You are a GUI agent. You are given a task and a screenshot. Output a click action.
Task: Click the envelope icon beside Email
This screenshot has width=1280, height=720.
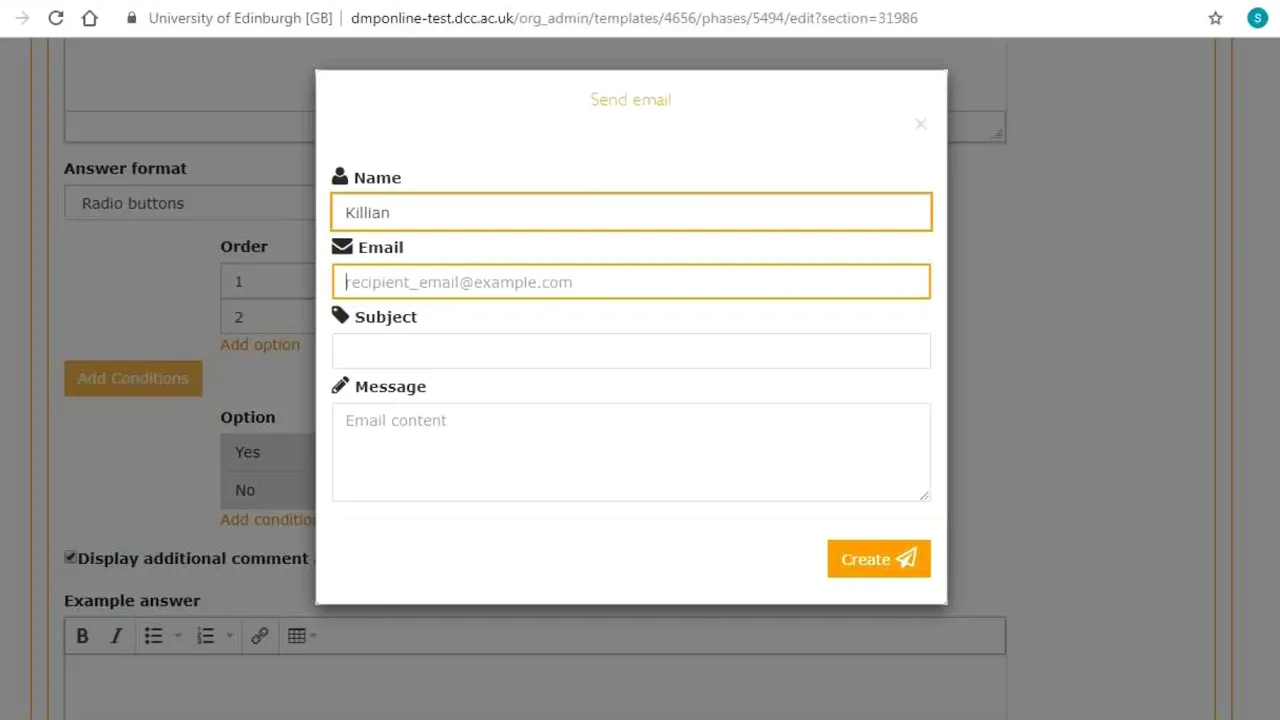342,247
